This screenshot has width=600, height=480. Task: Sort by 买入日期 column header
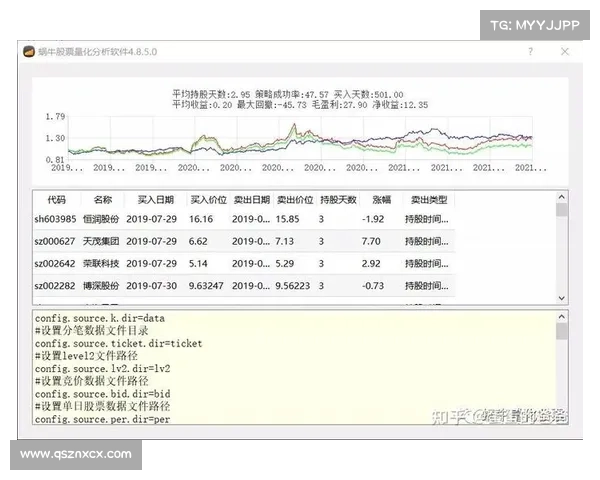[x=155, y=199]
